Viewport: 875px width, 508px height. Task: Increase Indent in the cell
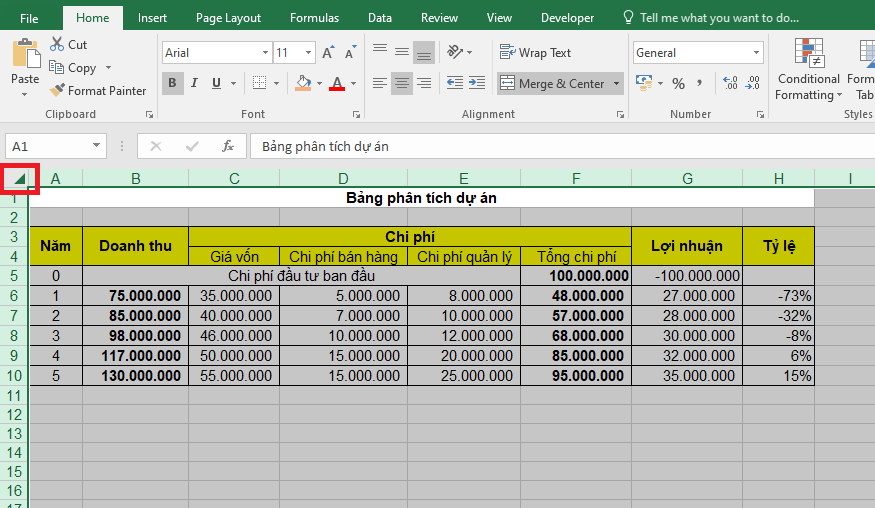(x=477, y=83)
